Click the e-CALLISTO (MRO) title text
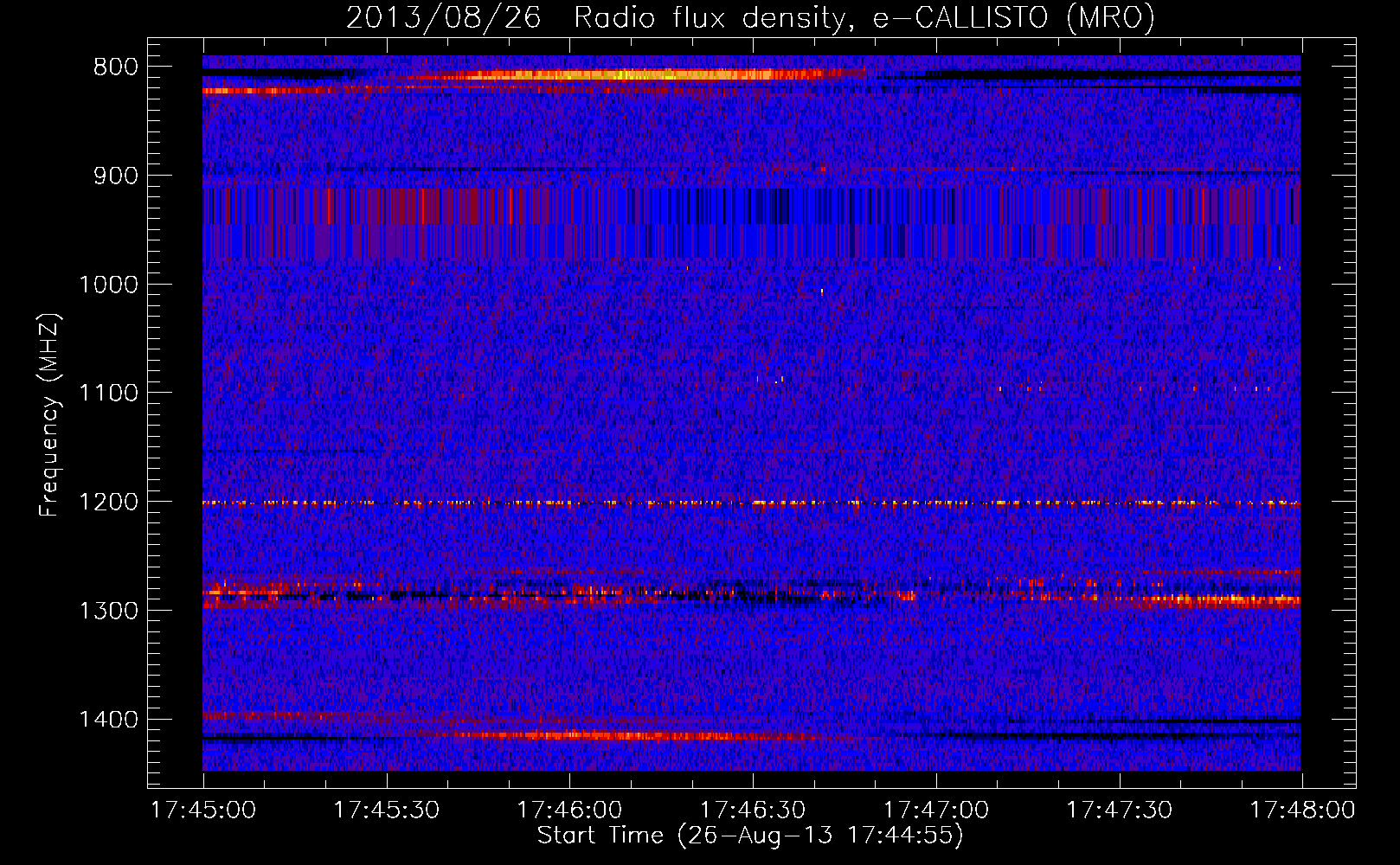Image resolution: width=1400 pixels, height=865 pixels. coord(1013,18)
